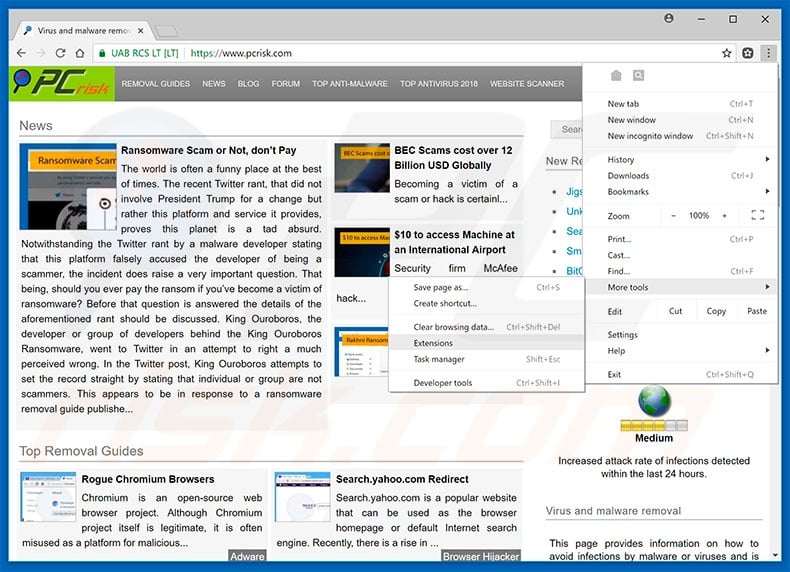Open Settings from the Chrome menu
The height and width of the screenshot is (572, 790).
[x=680, y=335]
